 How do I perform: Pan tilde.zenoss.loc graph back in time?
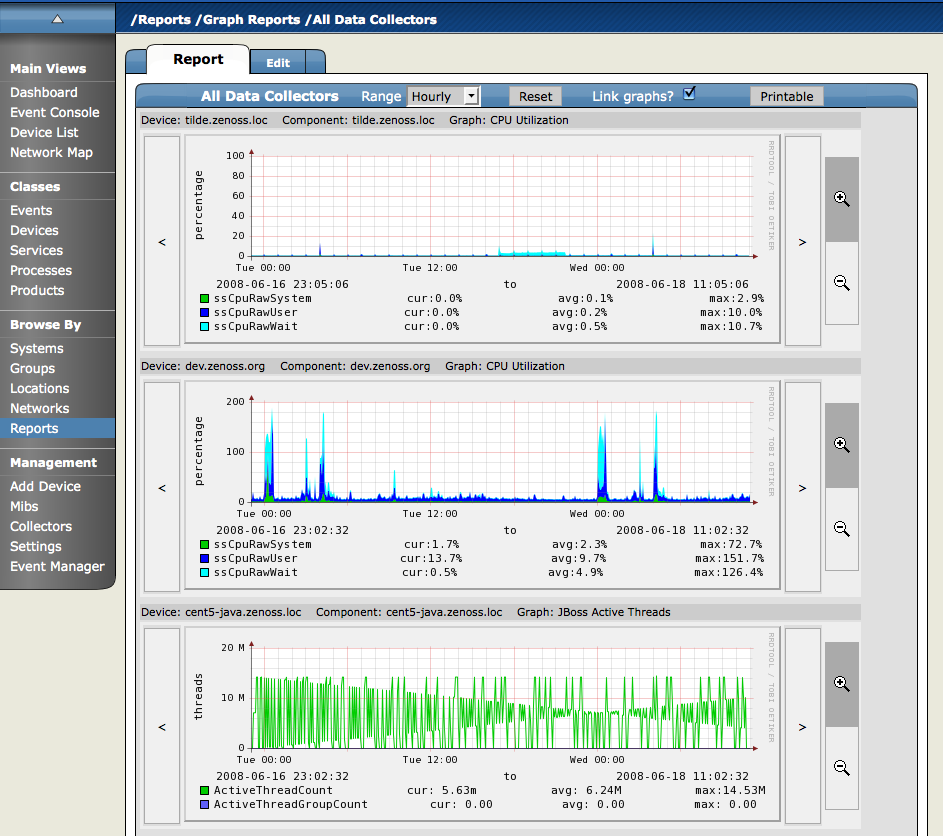click(162, 242)
